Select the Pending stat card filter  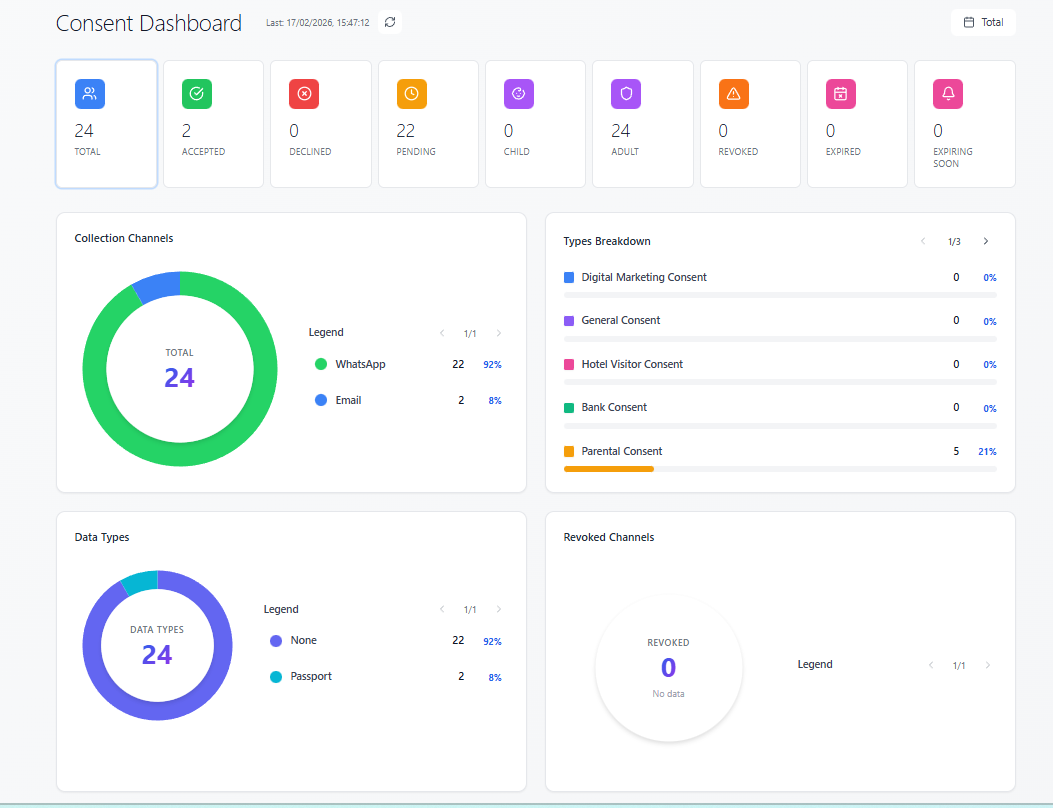(428, 123)
